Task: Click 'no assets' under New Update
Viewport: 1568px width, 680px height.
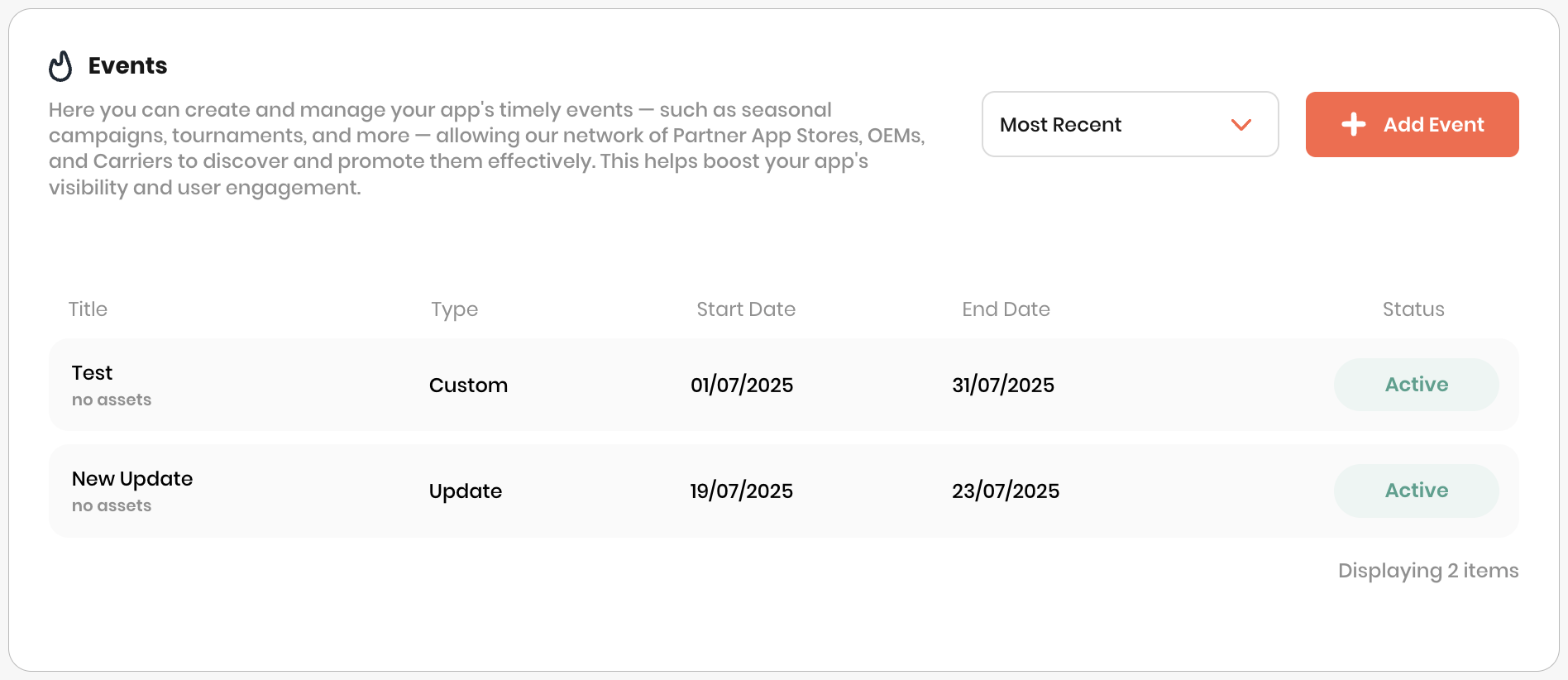Action: point(112,506)
